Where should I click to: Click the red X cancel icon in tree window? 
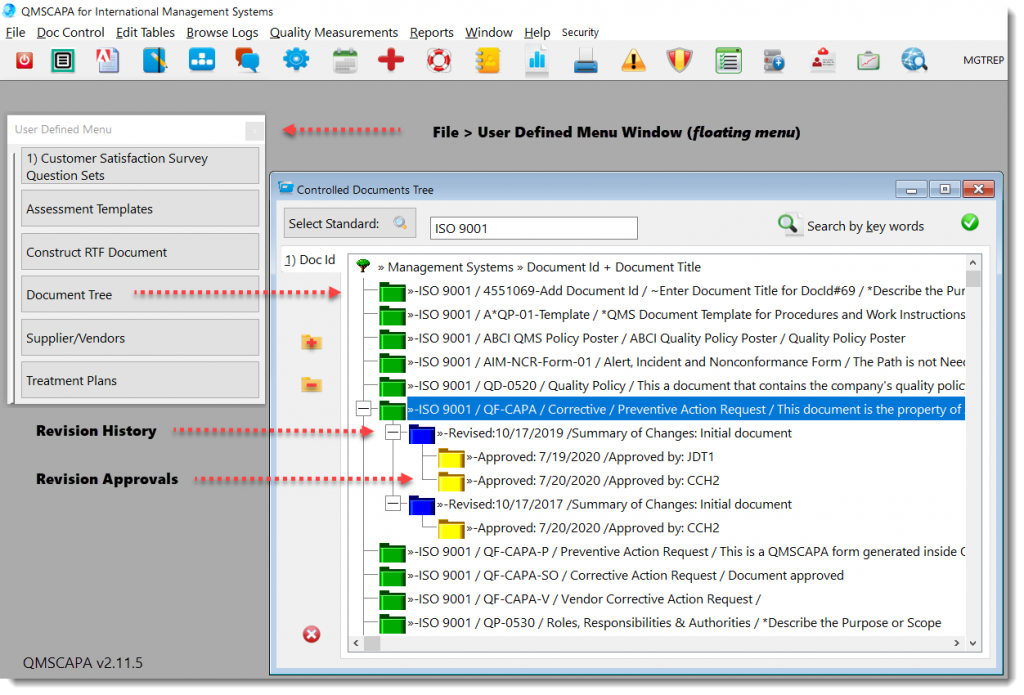tap(312, 634)
